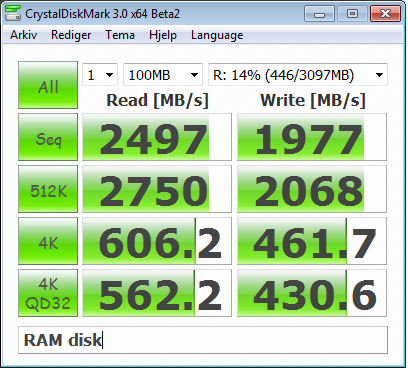Open the 100MB test size dropdown
This screenshot has height=368, width=408.
163,75
